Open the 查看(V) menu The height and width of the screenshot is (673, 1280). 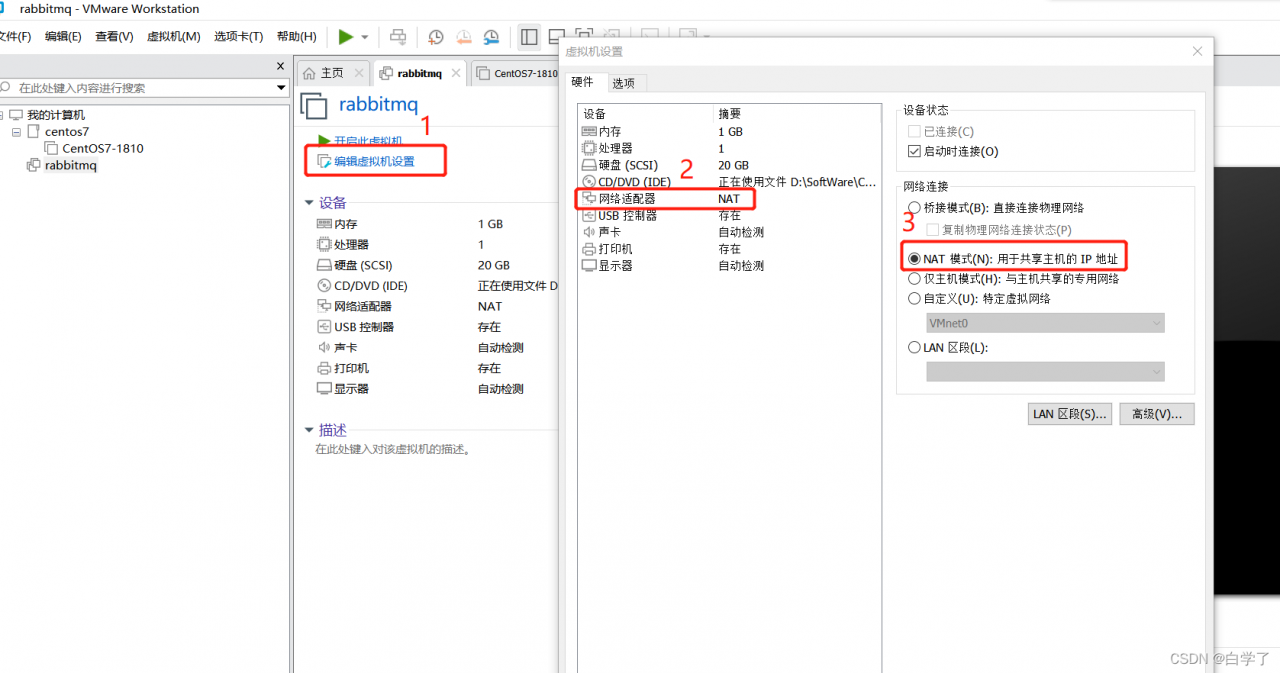tap(114, 37)
